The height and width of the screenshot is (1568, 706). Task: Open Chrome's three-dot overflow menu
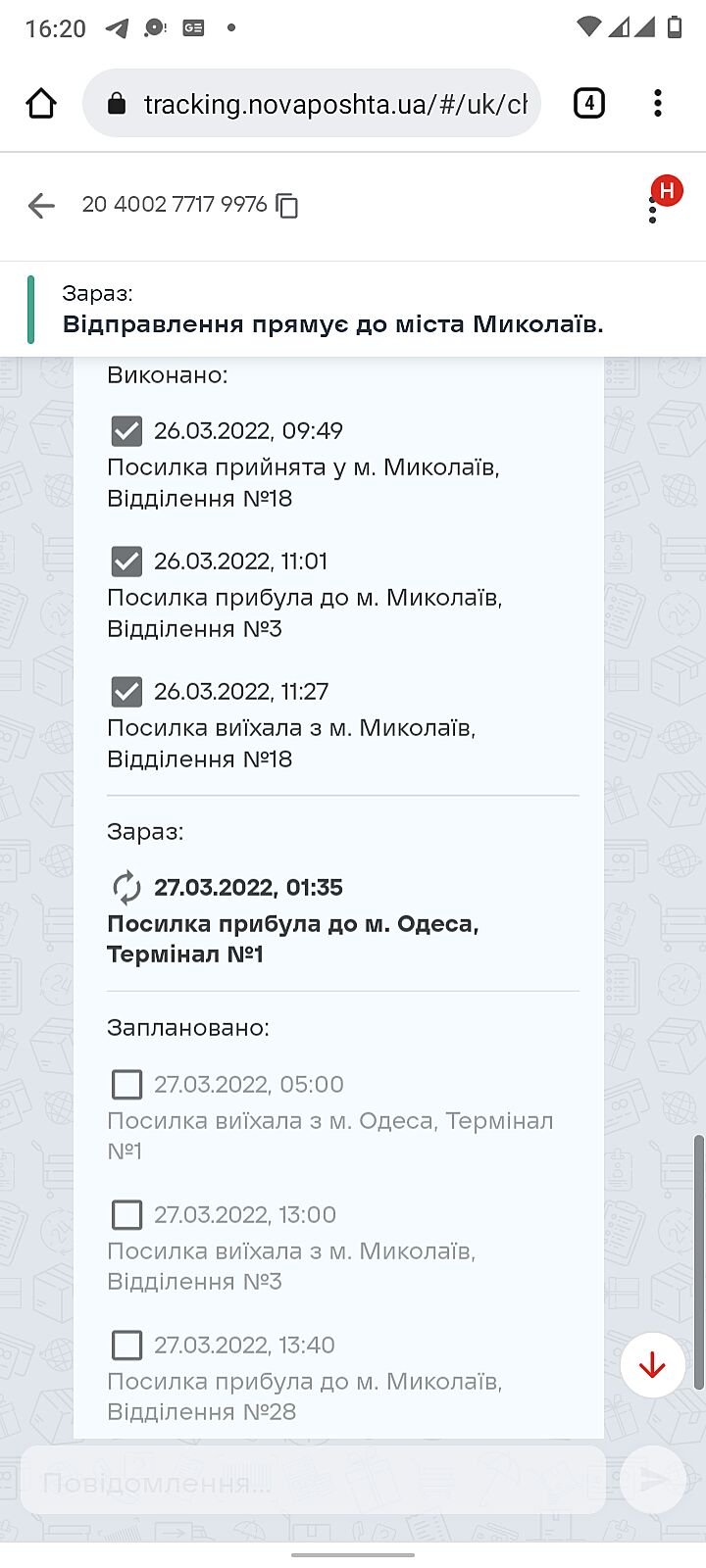(657, 103)
